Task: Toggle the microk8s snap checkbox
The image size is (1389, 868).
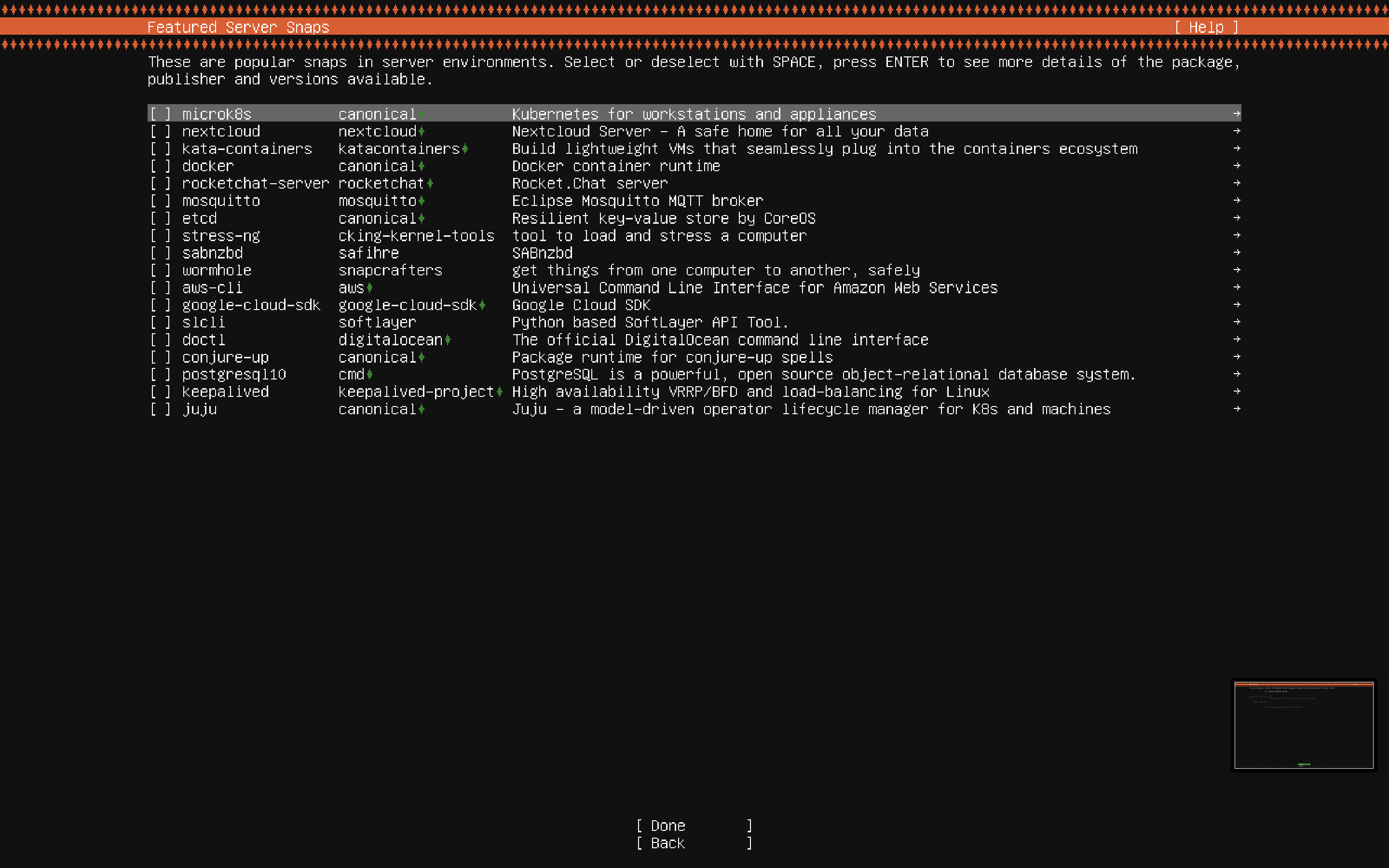Action: click(161, 114)
